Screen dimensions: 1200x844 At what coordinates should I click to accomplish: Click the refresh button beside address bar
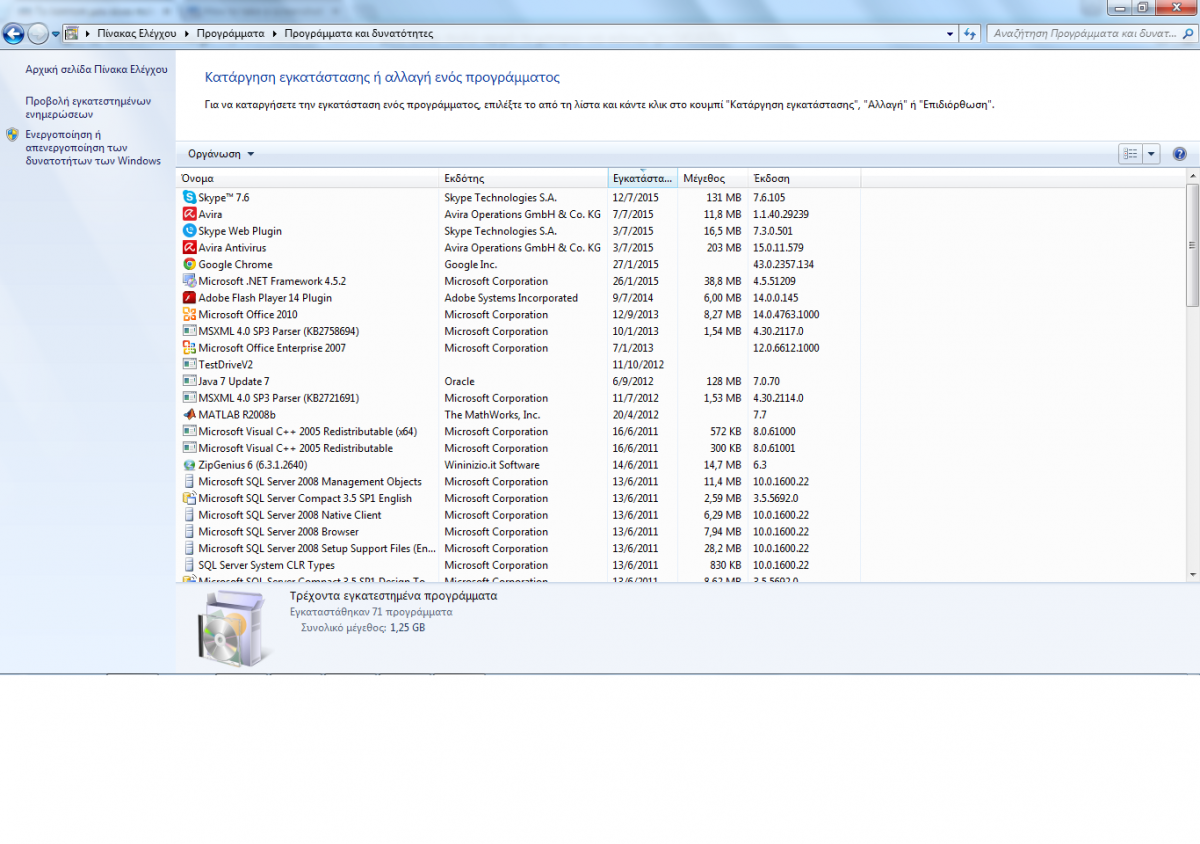pos(969,33)
